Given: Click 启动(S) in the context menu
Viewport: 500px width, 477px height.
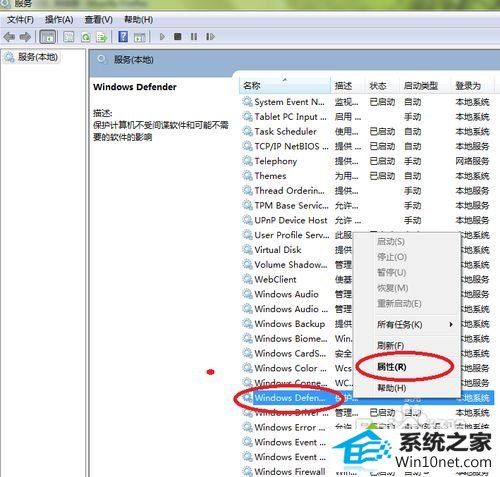Looking at the screenshot, I should click(x=391, y=241).
